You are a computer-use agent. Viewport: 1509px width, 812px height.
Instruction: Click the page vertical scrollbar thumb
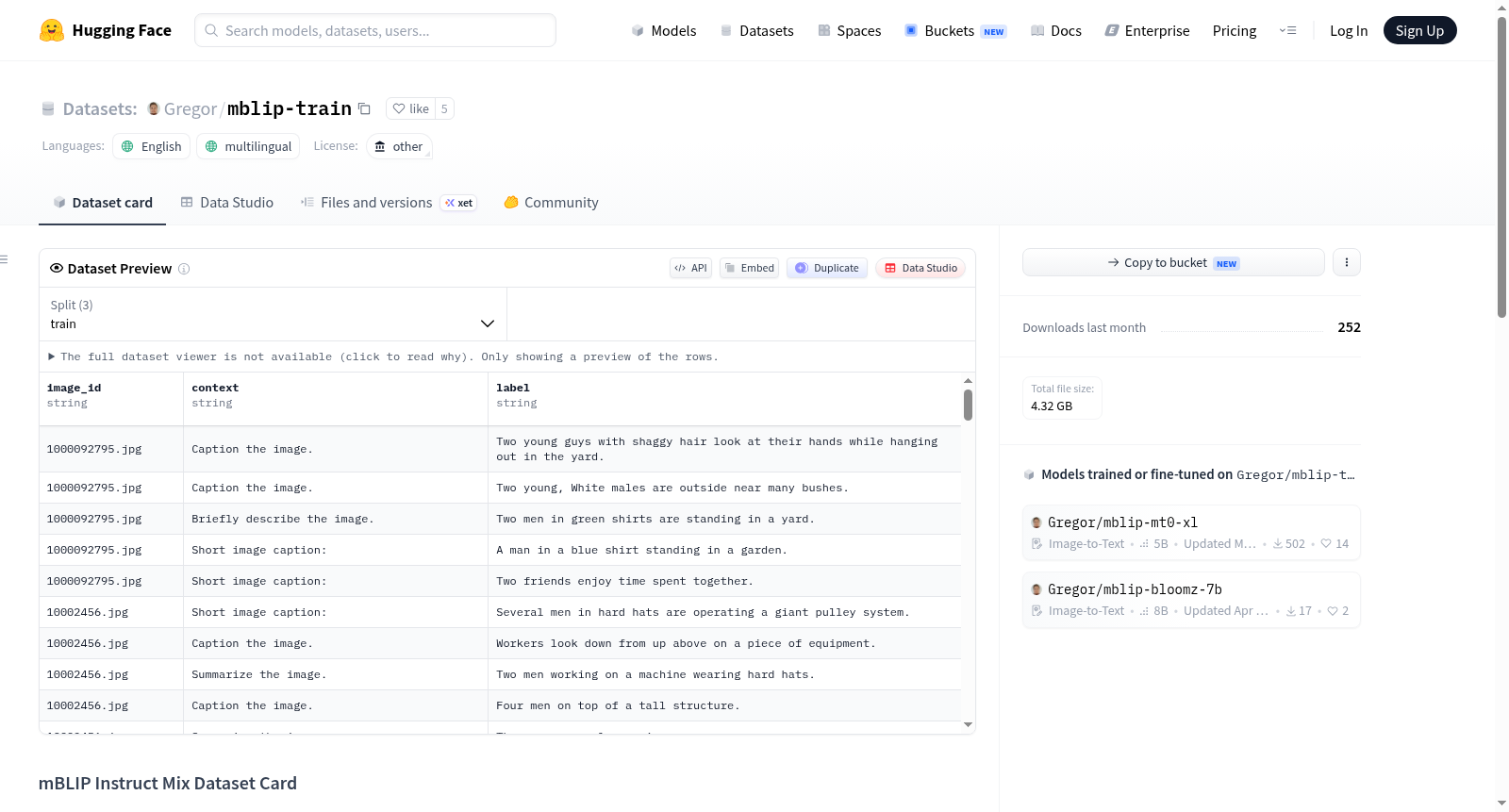pos(1501,167)
